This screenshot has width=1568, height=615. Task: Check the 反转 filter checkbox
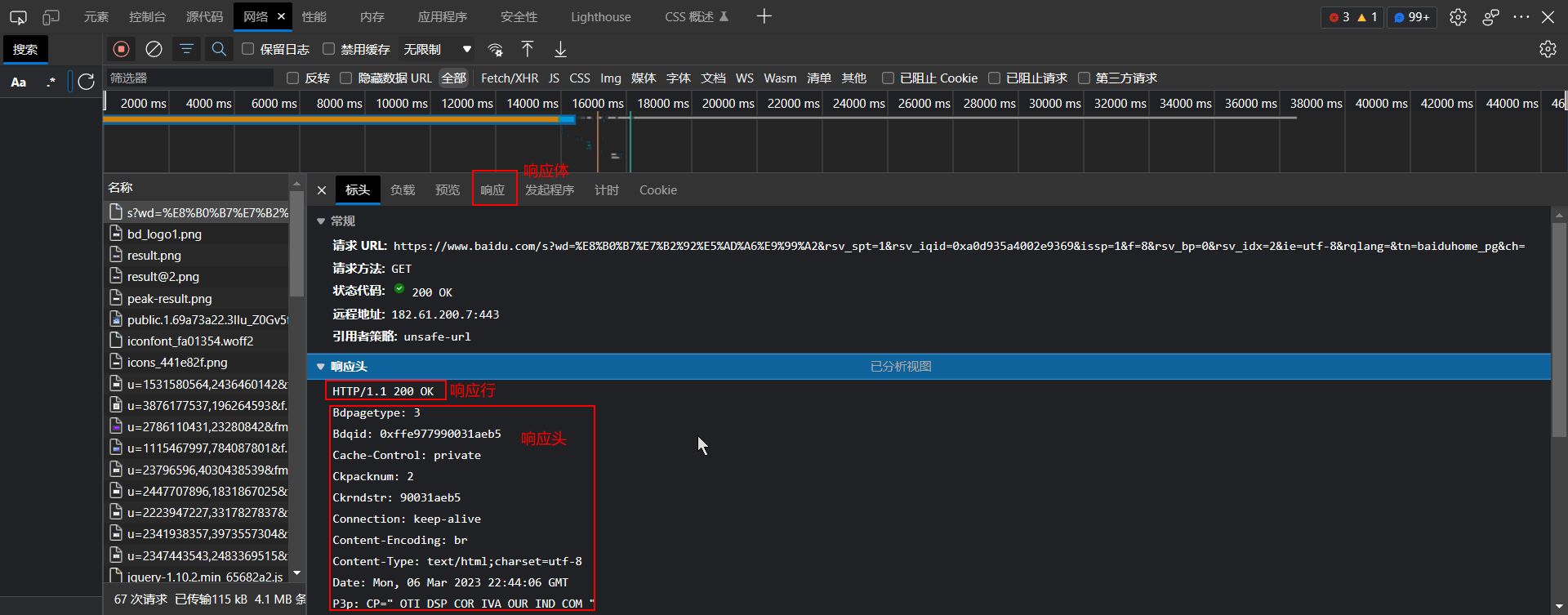[292, 78]
